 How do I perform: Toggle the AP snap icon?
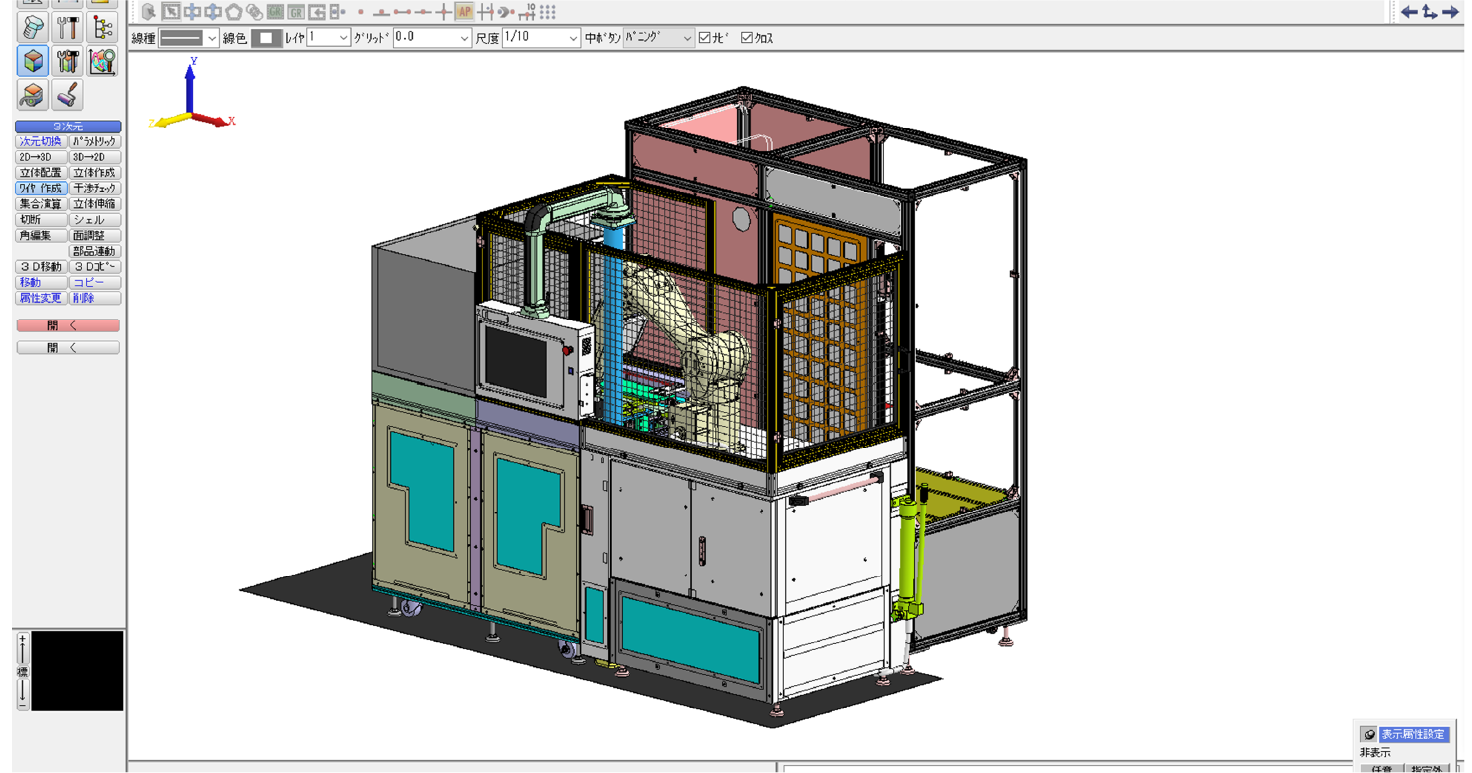pyautogui.click(x=464, y=12)
